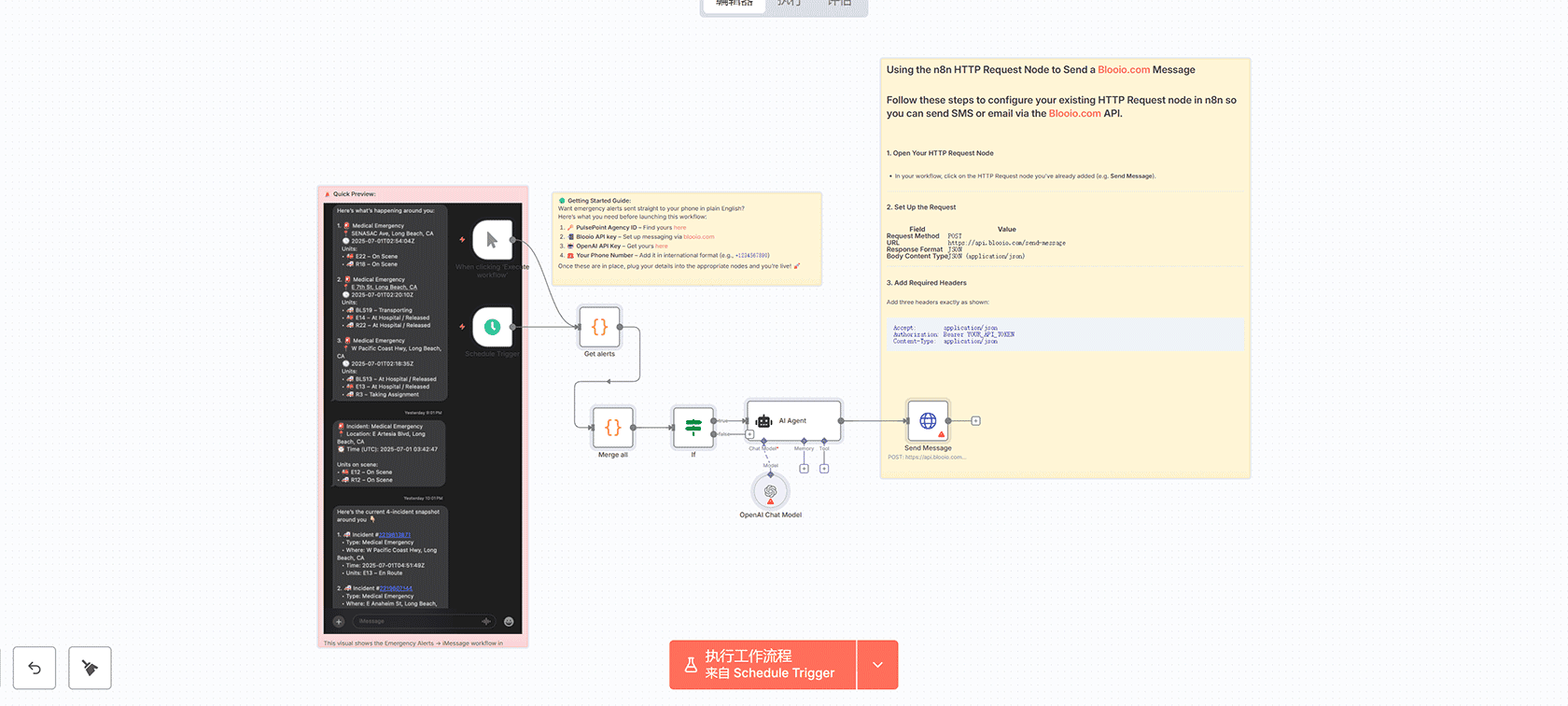Image resolution: width=1568 pixels, height=706 pixels.
Task: Open the Merge all code node
Action: point(612,428)
